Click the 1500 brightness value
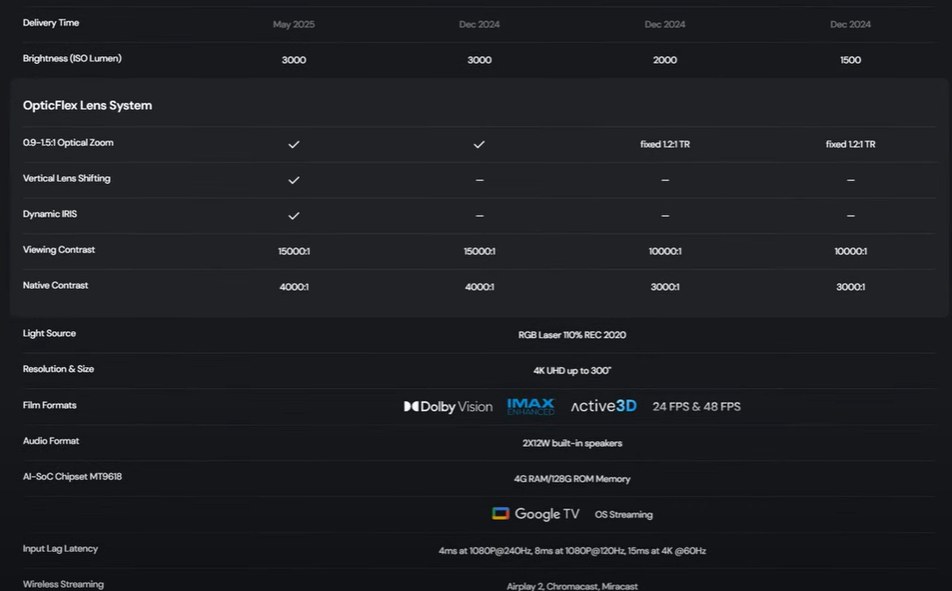The image size is (952, 591). (x=850, y=60)
